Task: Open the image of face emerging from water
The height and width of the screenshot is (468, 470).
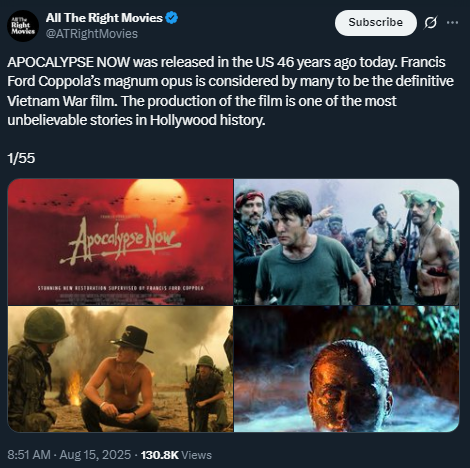Action: (346, 369)
